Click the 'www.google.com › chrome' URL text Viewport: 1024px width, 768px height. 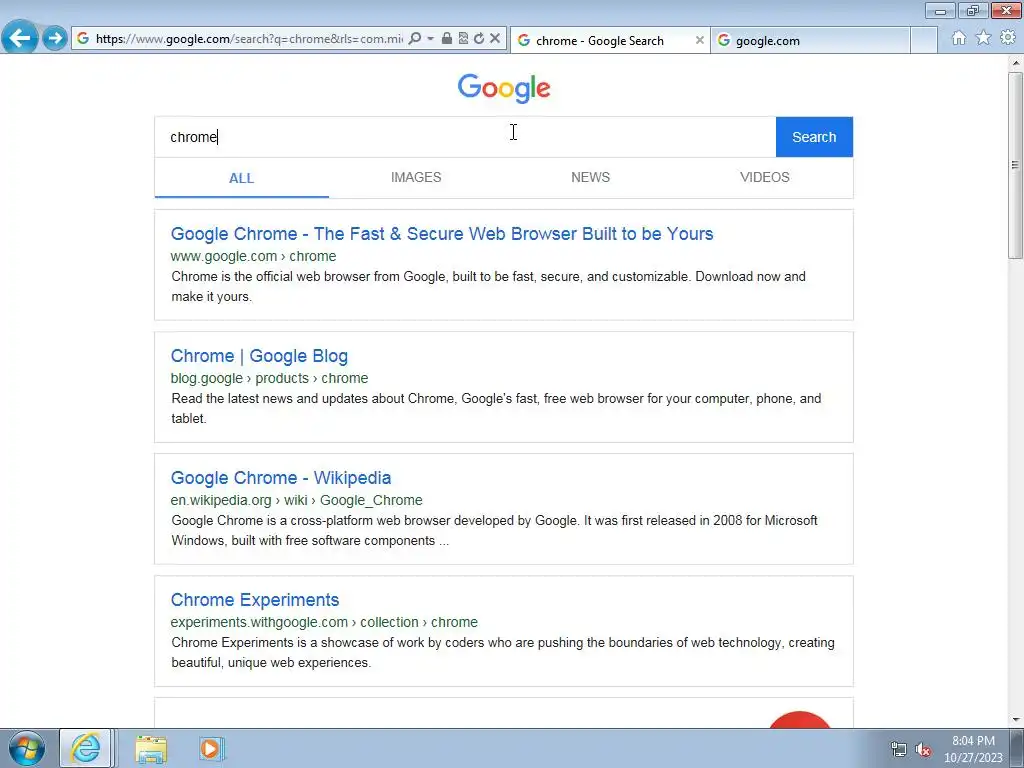(x=253, y=256)
